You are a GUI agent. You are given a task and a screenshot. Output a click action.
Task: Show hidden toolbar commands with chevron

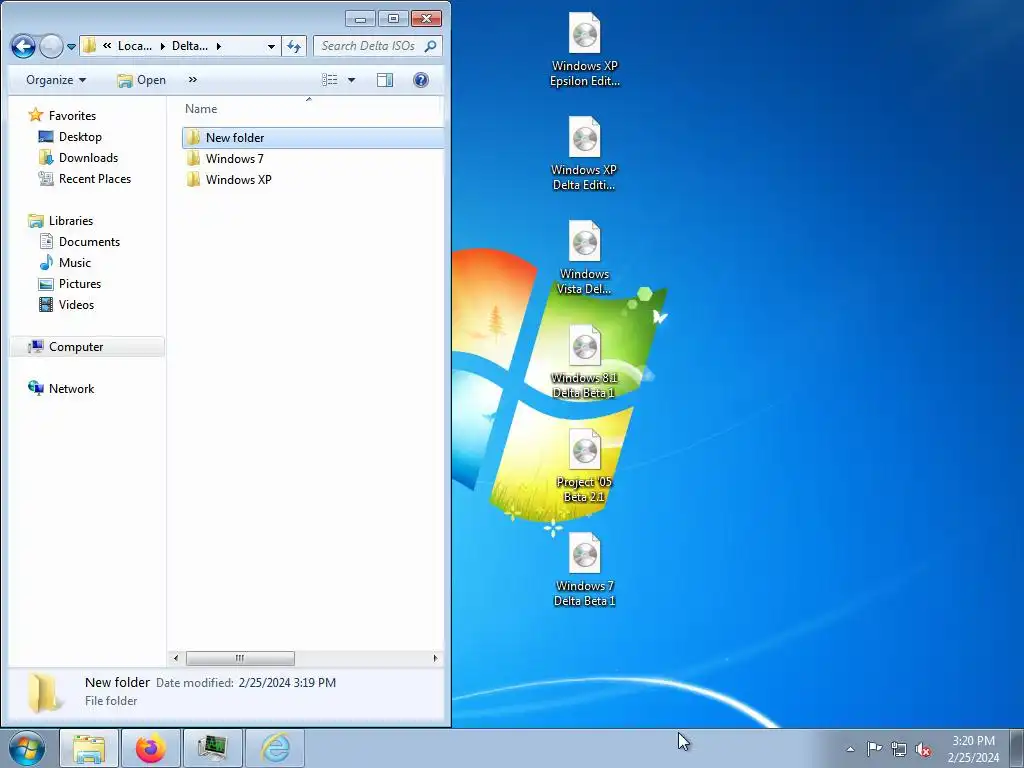pyautogui.click(x=193, y=80)
